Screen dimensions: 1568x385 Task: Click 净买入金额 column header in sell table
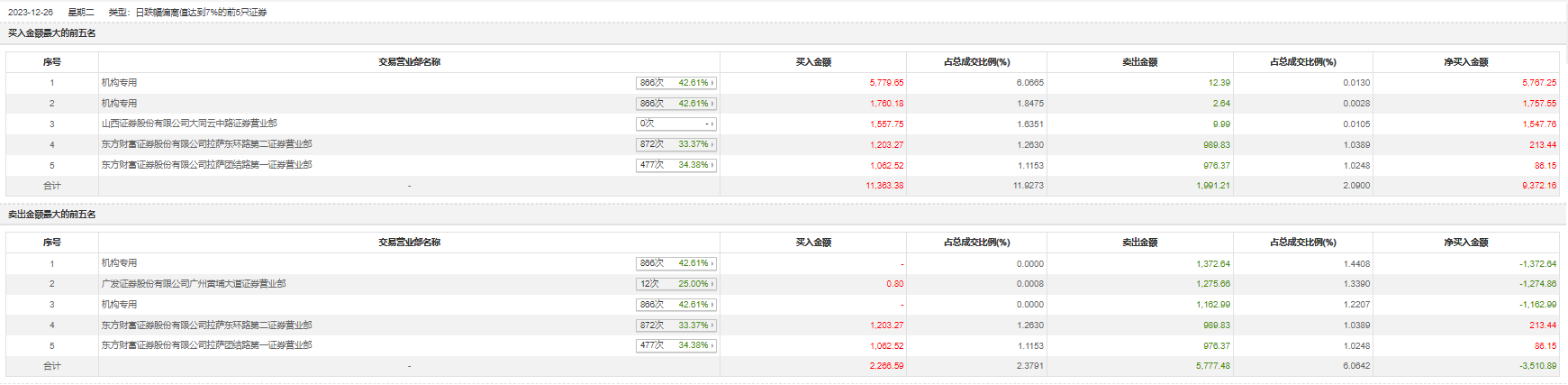(1465, 243)
